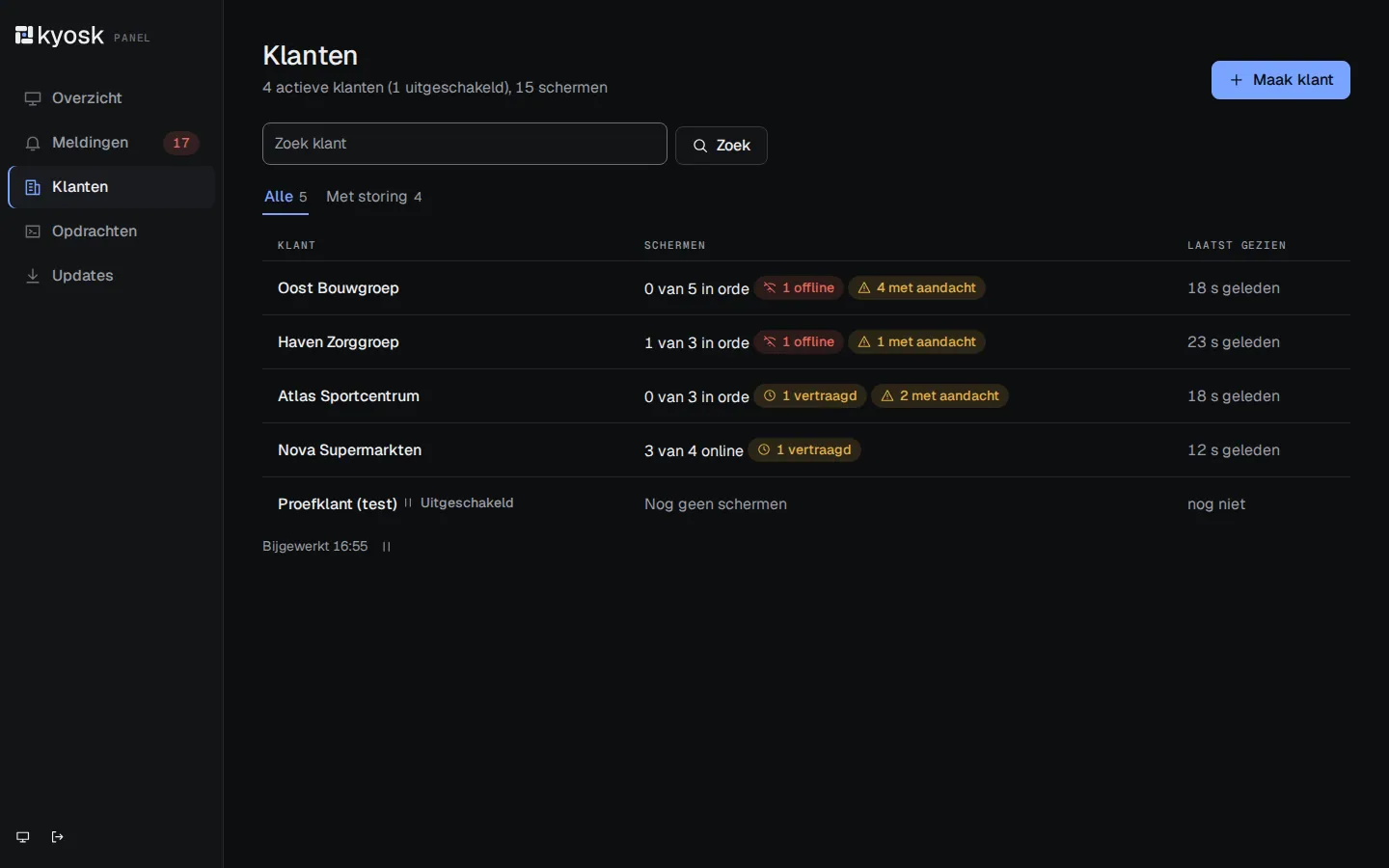
Task: Click the LAATST GEZIEN column header
Action: coord(1237,245)
